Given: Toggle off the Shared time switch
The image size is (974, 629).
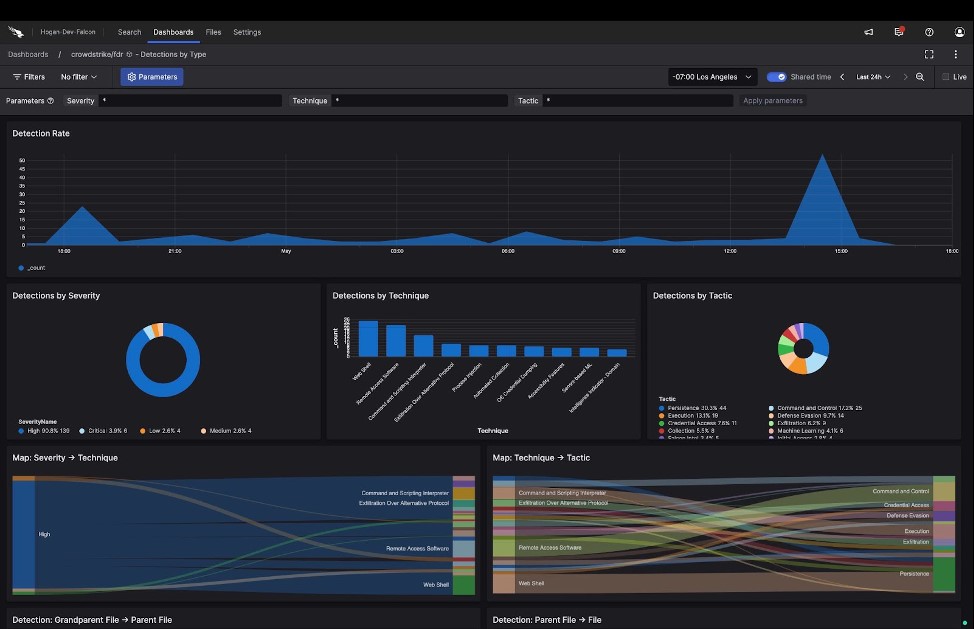Looking at the screenshot, I should coord(775,76).
